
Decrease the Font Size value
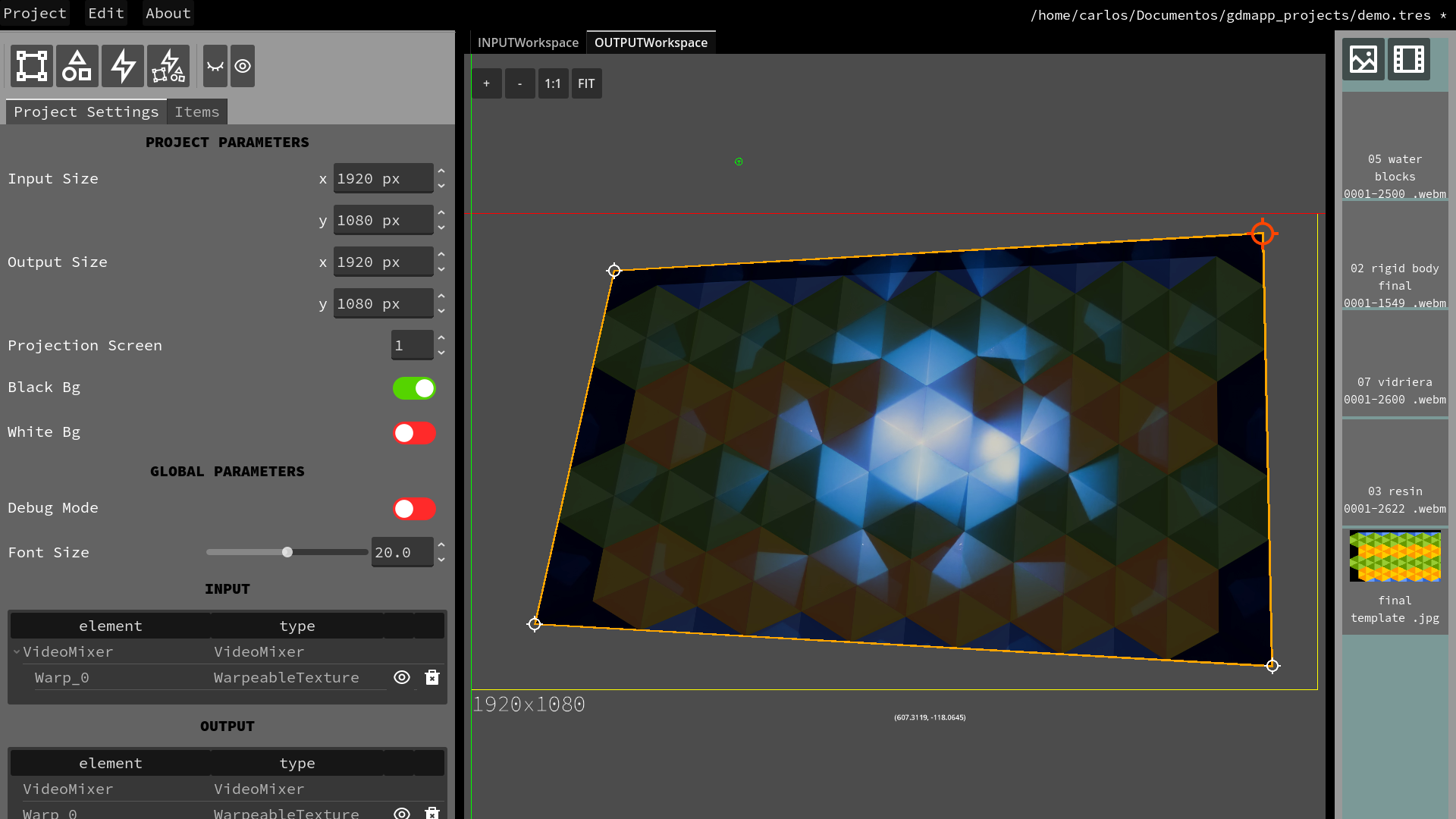tap(441, 560)
